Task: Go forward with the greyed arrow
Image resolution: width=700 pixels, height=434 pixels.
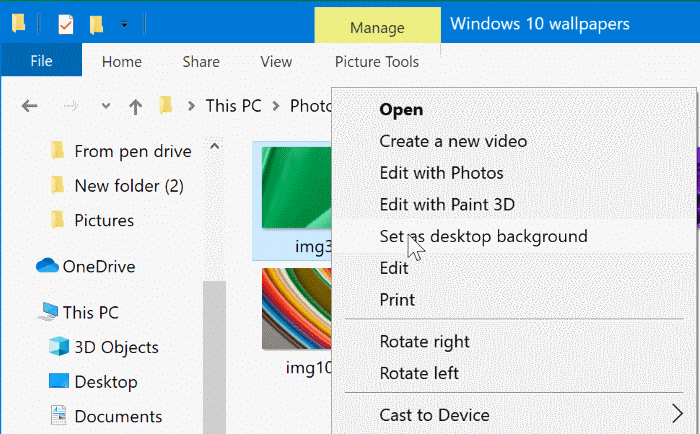Action: tap(71, 106)
